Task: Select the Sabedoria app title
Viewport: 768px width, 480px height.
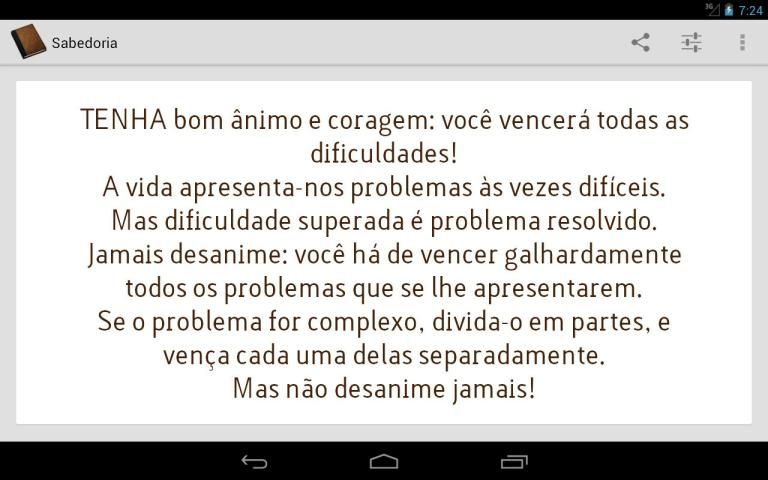Action: coord(85,43)
